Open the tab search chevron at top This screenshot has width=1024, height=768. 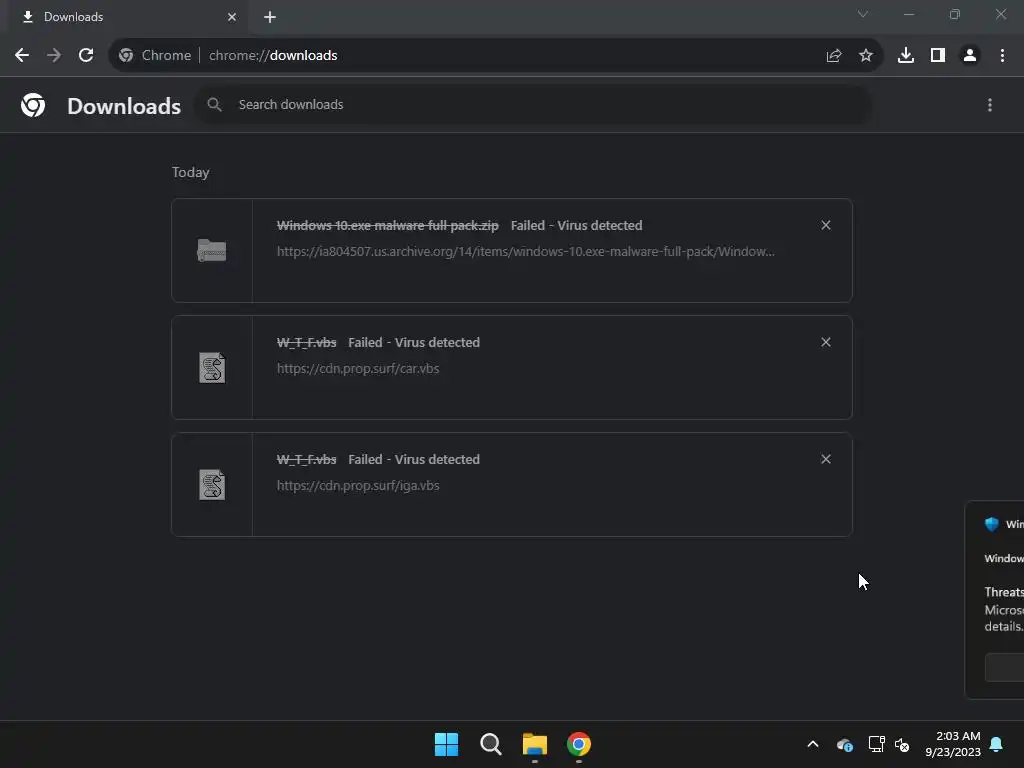863,14
